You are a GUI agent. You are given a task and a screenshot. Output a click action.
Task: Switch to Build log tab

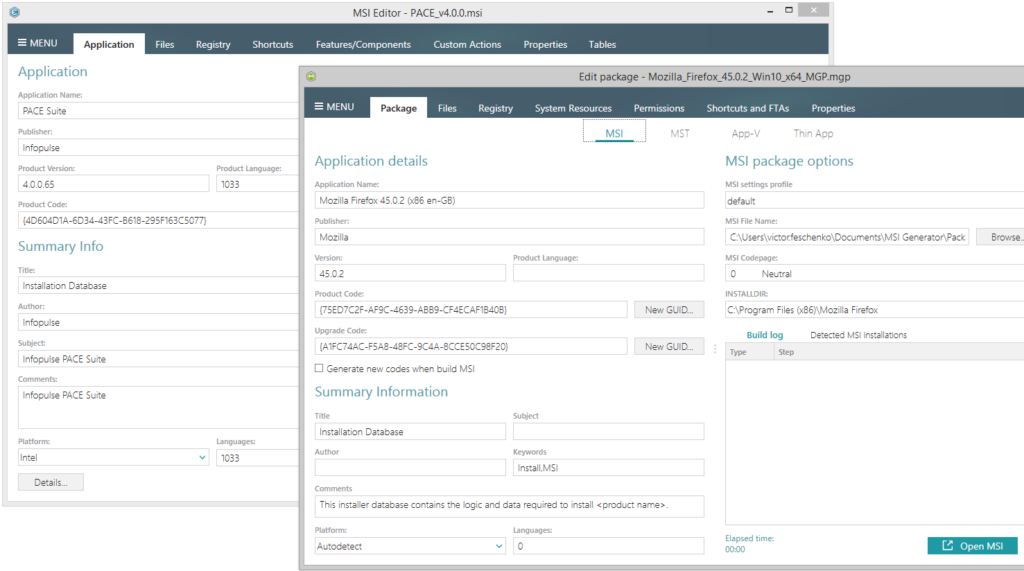pos(764,335)
